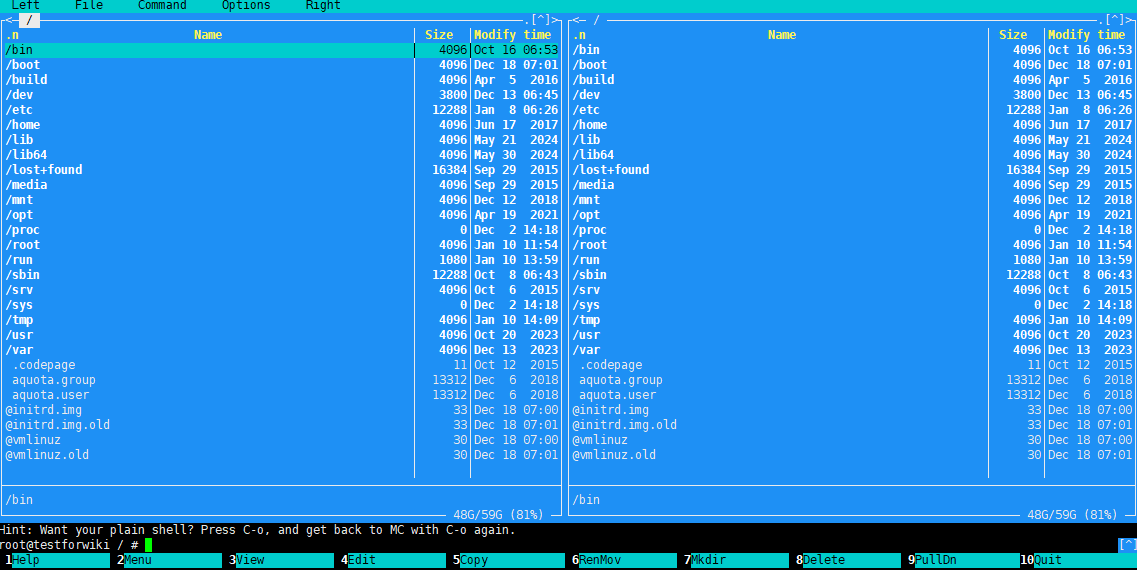Select @vmlinuz.old link in right panel
Screen dimensions: 1137x570
(x=853, y=455)
